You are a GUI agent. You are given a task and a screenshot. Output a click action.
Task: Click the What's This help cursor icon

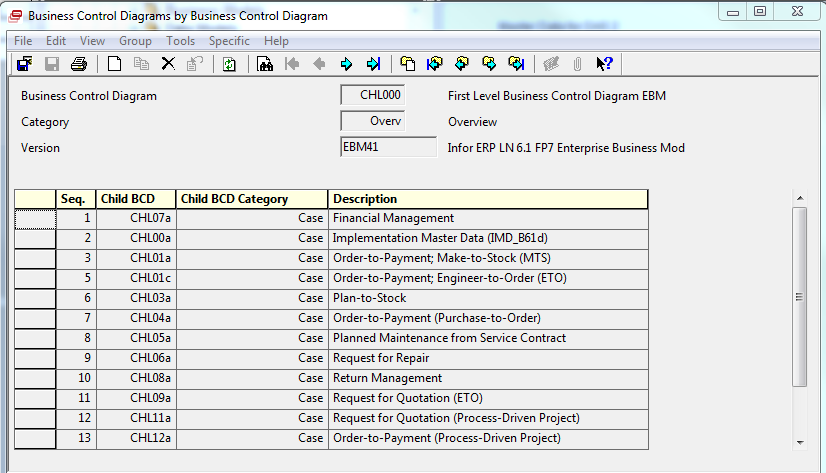click(x=604, y=64)
